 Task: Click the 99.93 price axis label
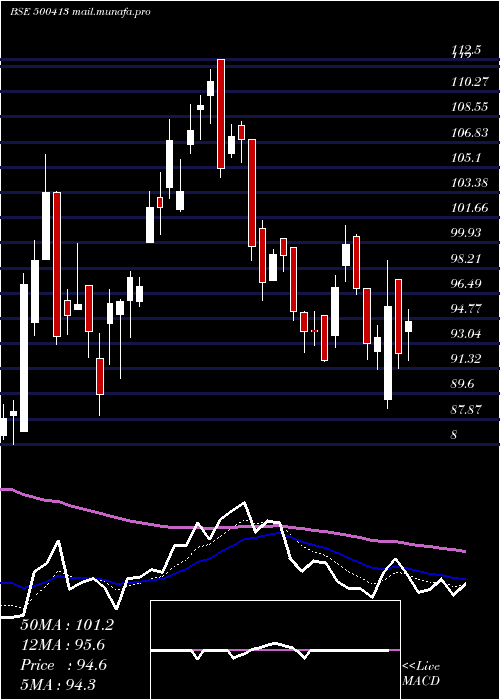[x=466, y=233]
